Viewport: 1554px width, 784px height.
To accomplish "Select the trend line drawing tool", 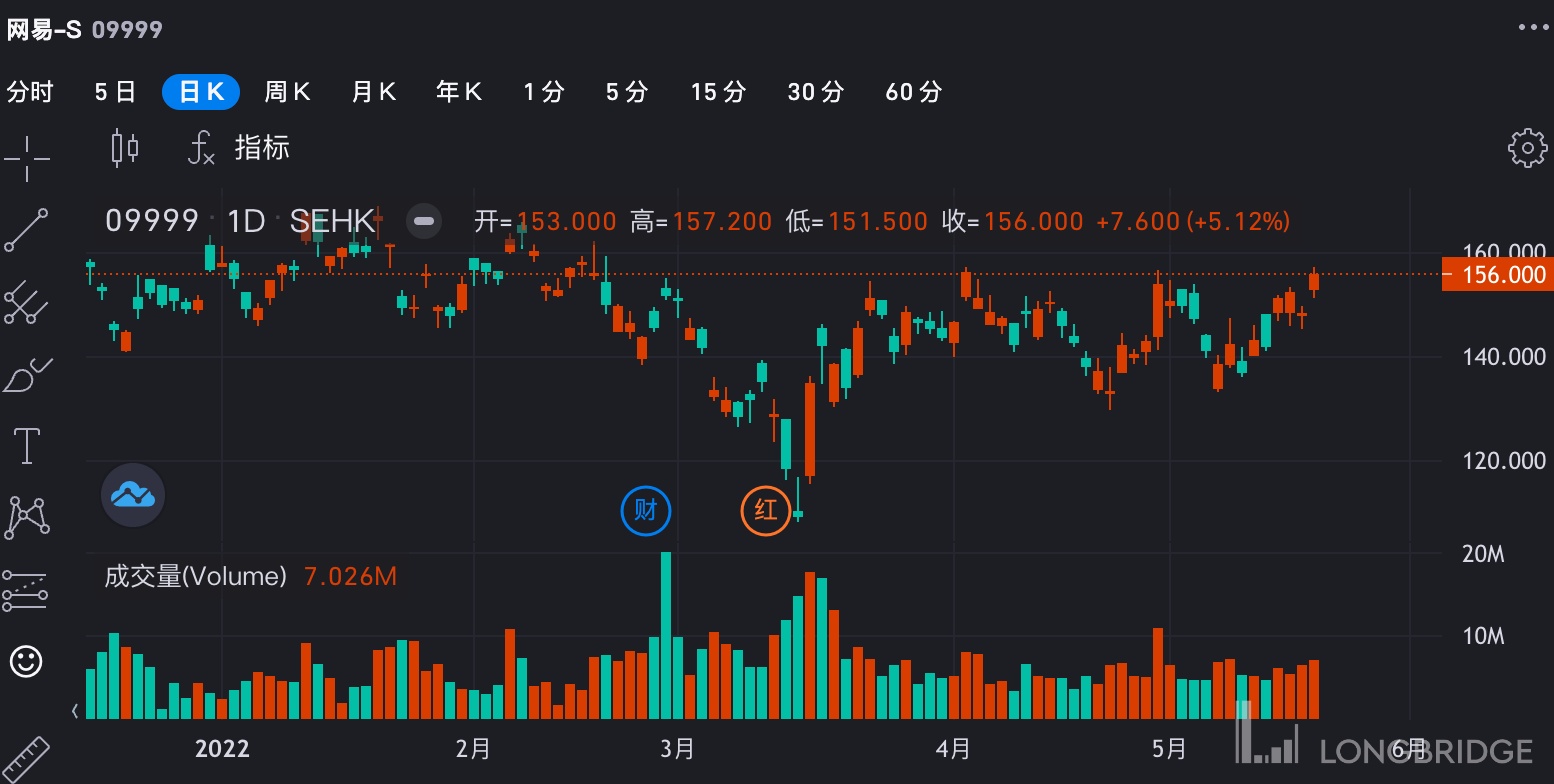I will (x=27, y=230).
